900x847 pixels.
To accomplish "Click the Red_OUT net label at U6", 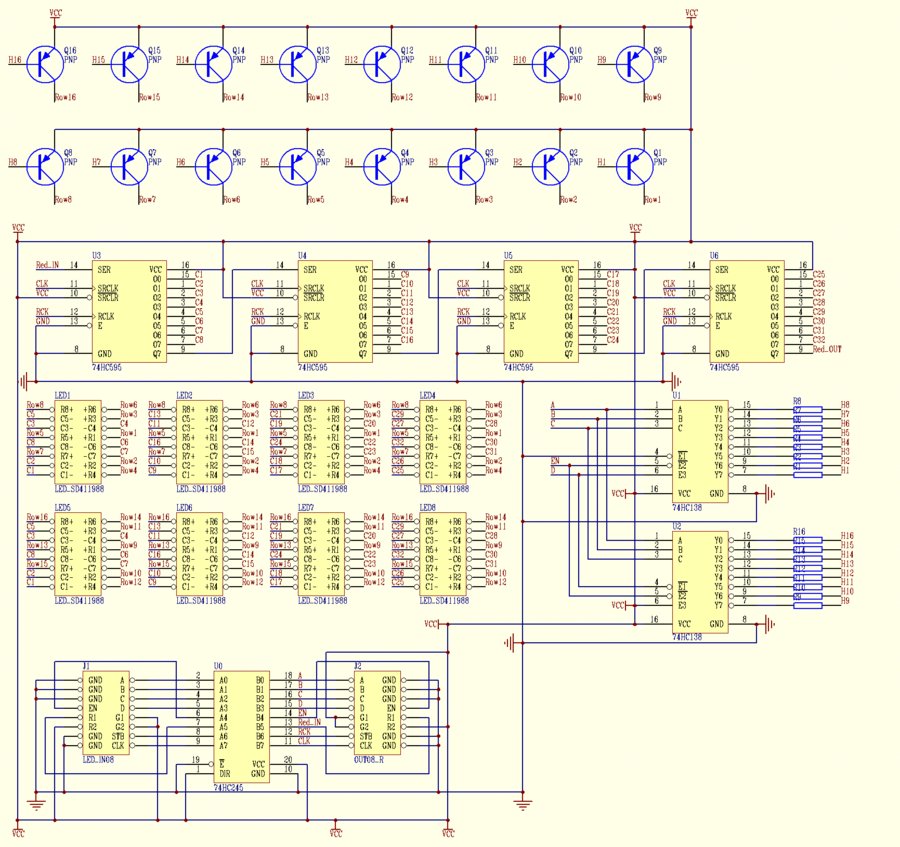I will 826,350.
